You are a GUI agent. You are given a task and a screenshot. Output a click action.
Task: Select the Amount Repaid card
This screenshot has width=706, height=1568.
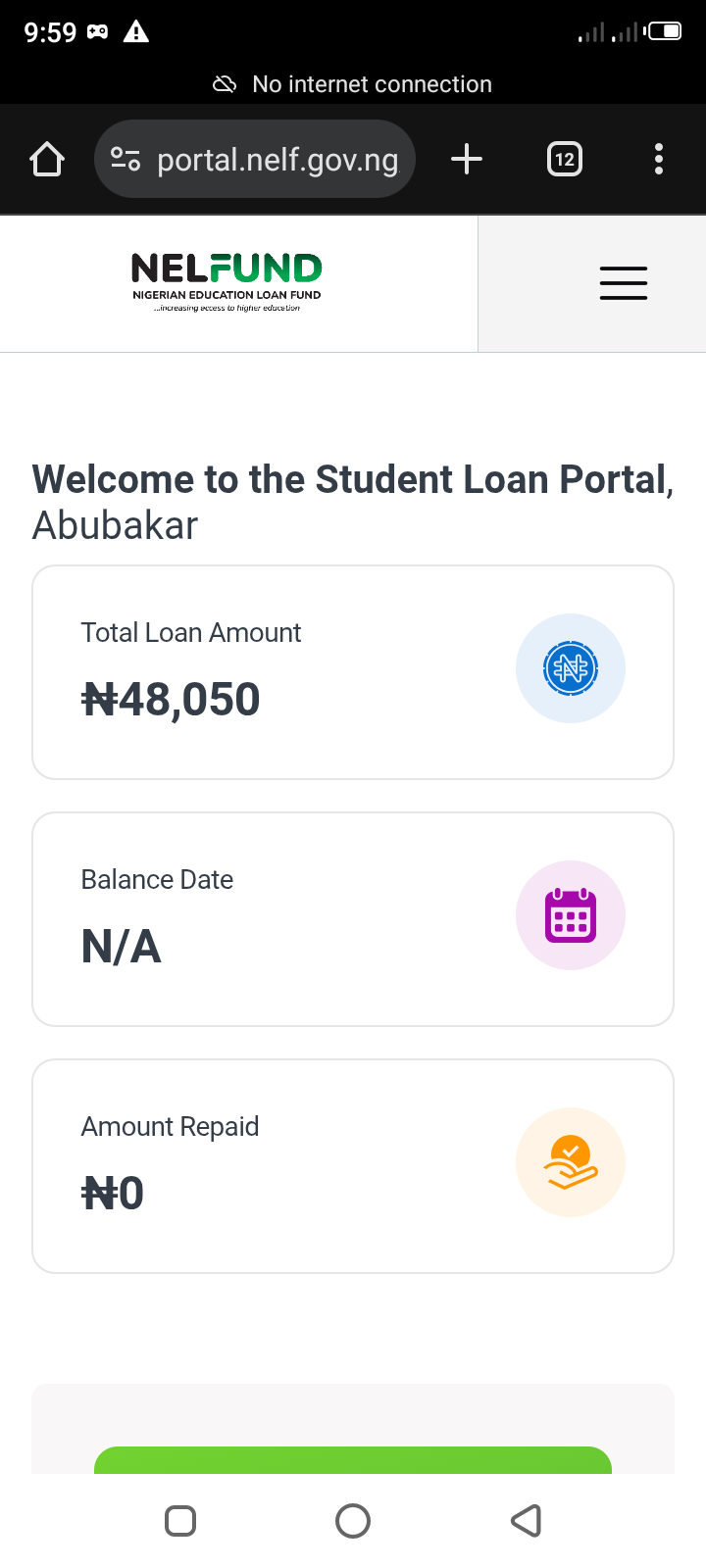point(294,1166)
